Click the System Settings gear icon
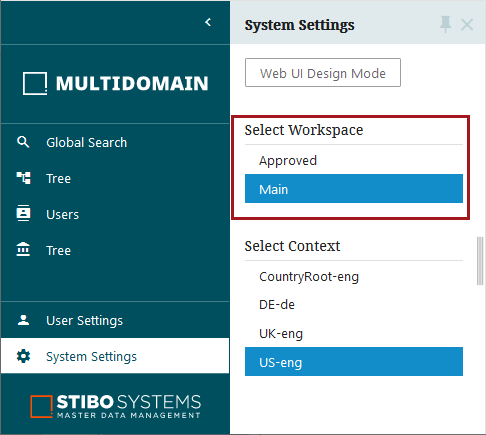Viewport: 486px width, 435px height. point(23,356)
